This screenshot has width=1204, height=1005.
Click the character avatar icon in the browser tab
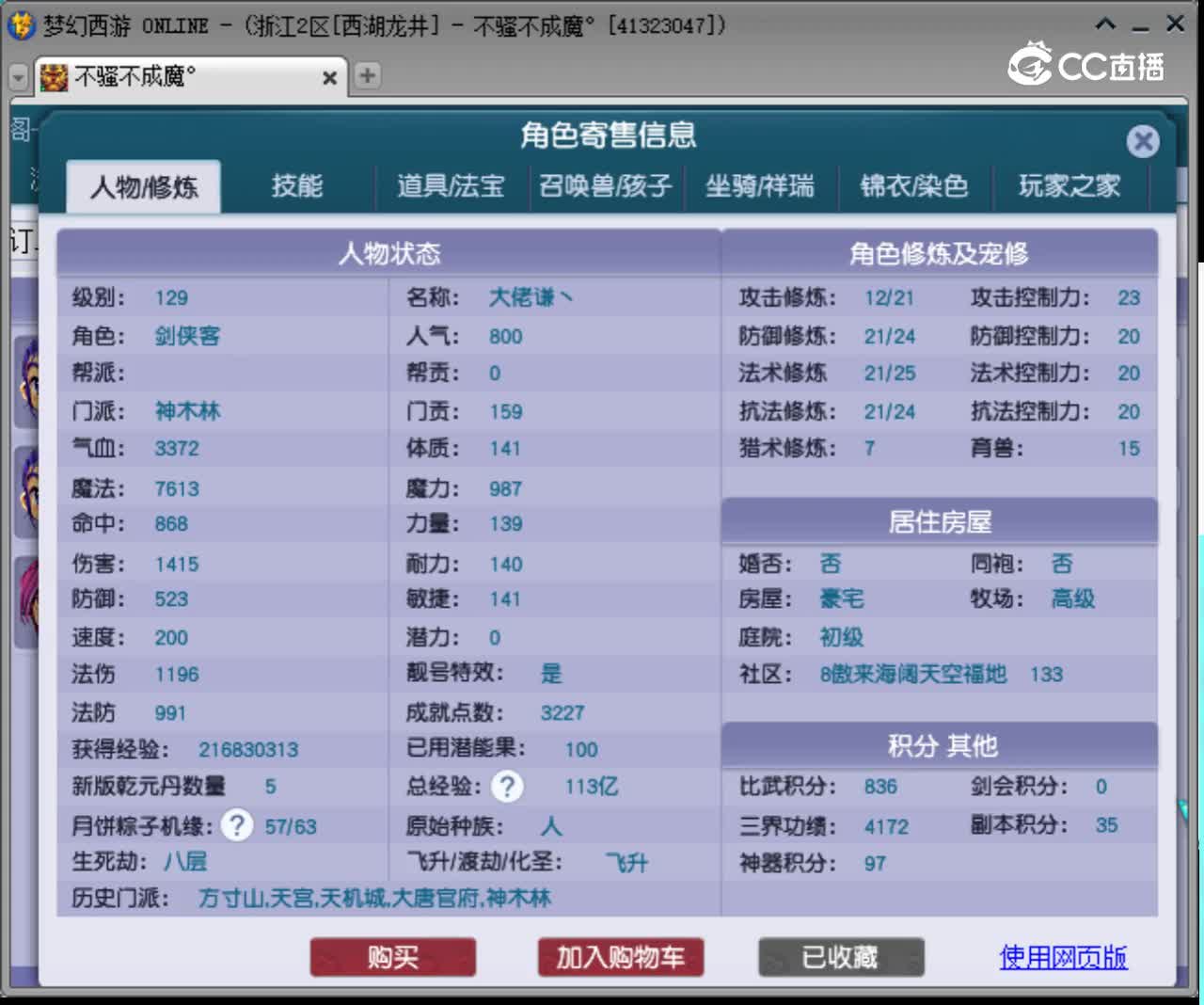point(54,77)
